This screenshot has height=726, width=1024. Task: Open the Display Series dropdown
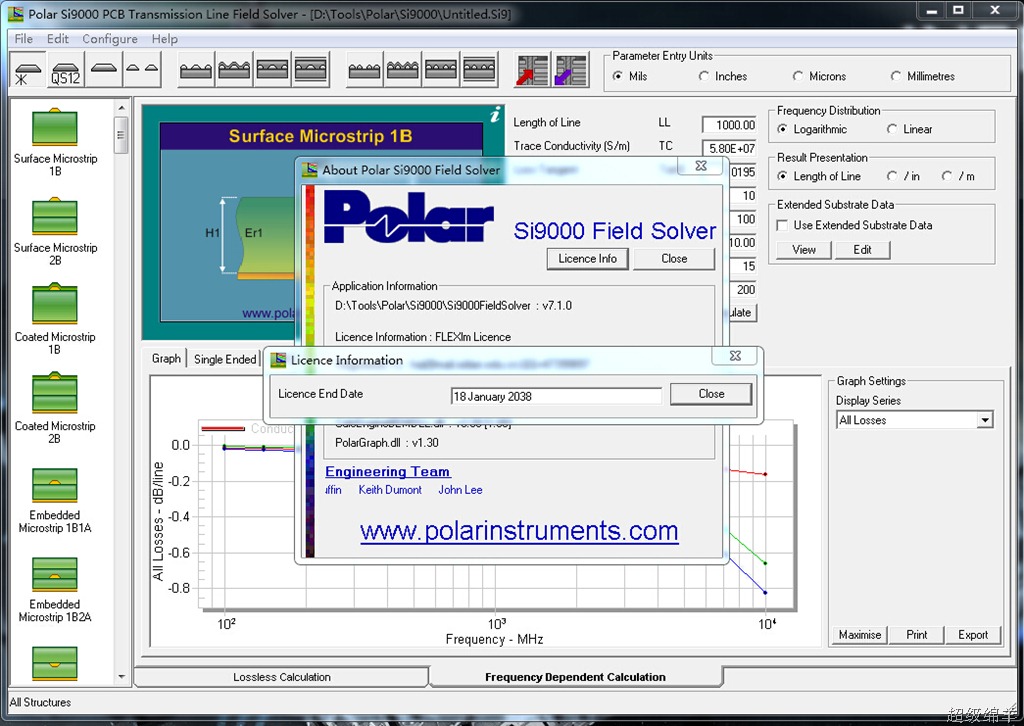(984, 420)
